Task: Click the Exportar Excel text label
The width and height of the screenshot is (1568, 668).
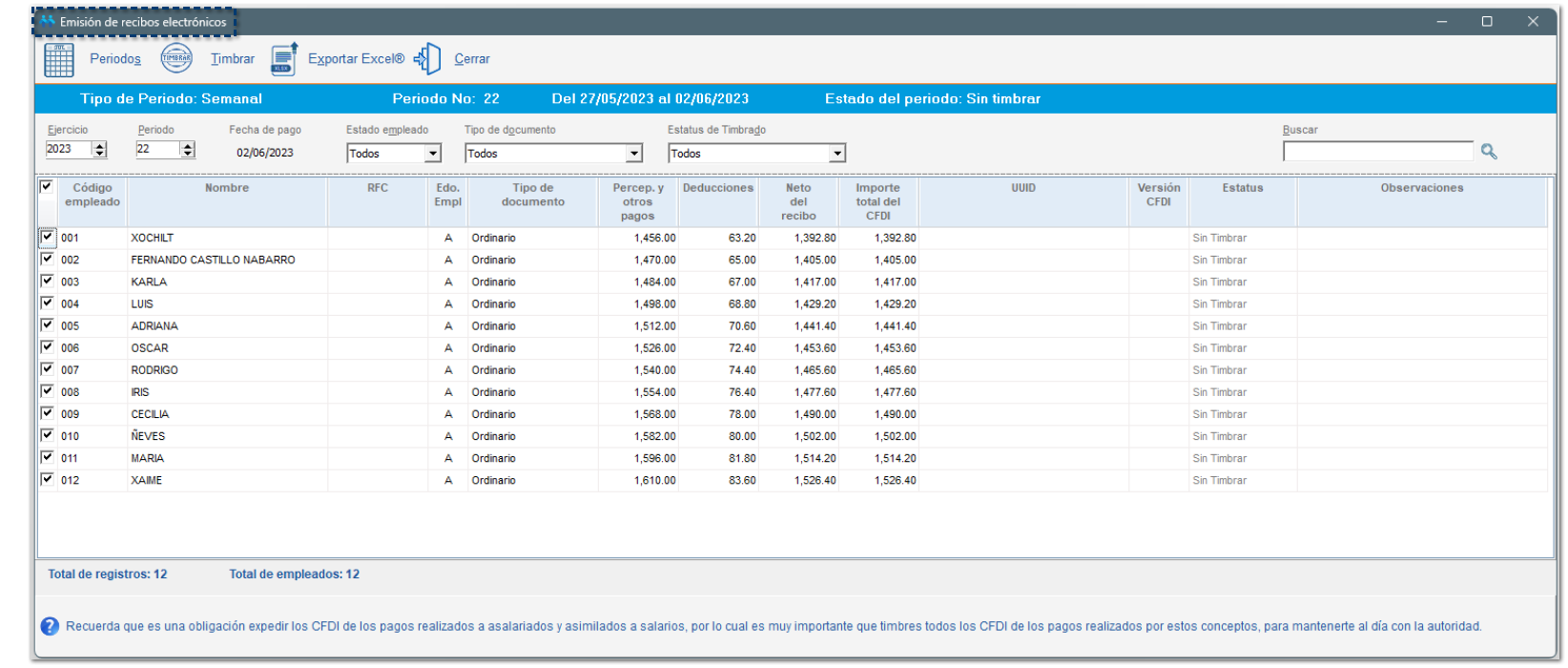Action: [x=356, y=59]
